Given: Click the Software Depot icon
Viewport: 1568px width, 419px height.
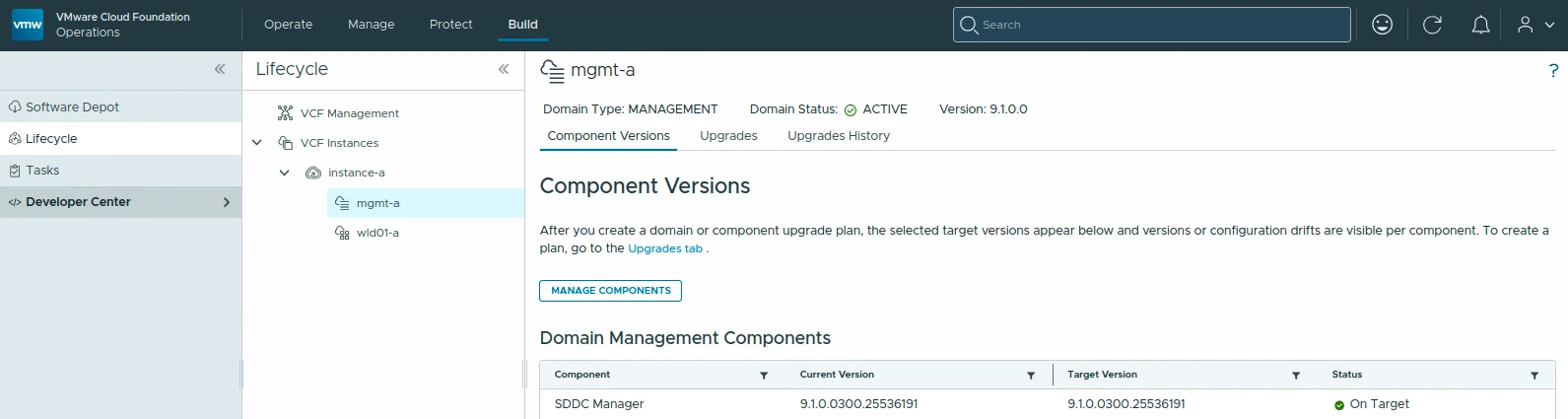Looking at the screenshot, I should (15, 106).
